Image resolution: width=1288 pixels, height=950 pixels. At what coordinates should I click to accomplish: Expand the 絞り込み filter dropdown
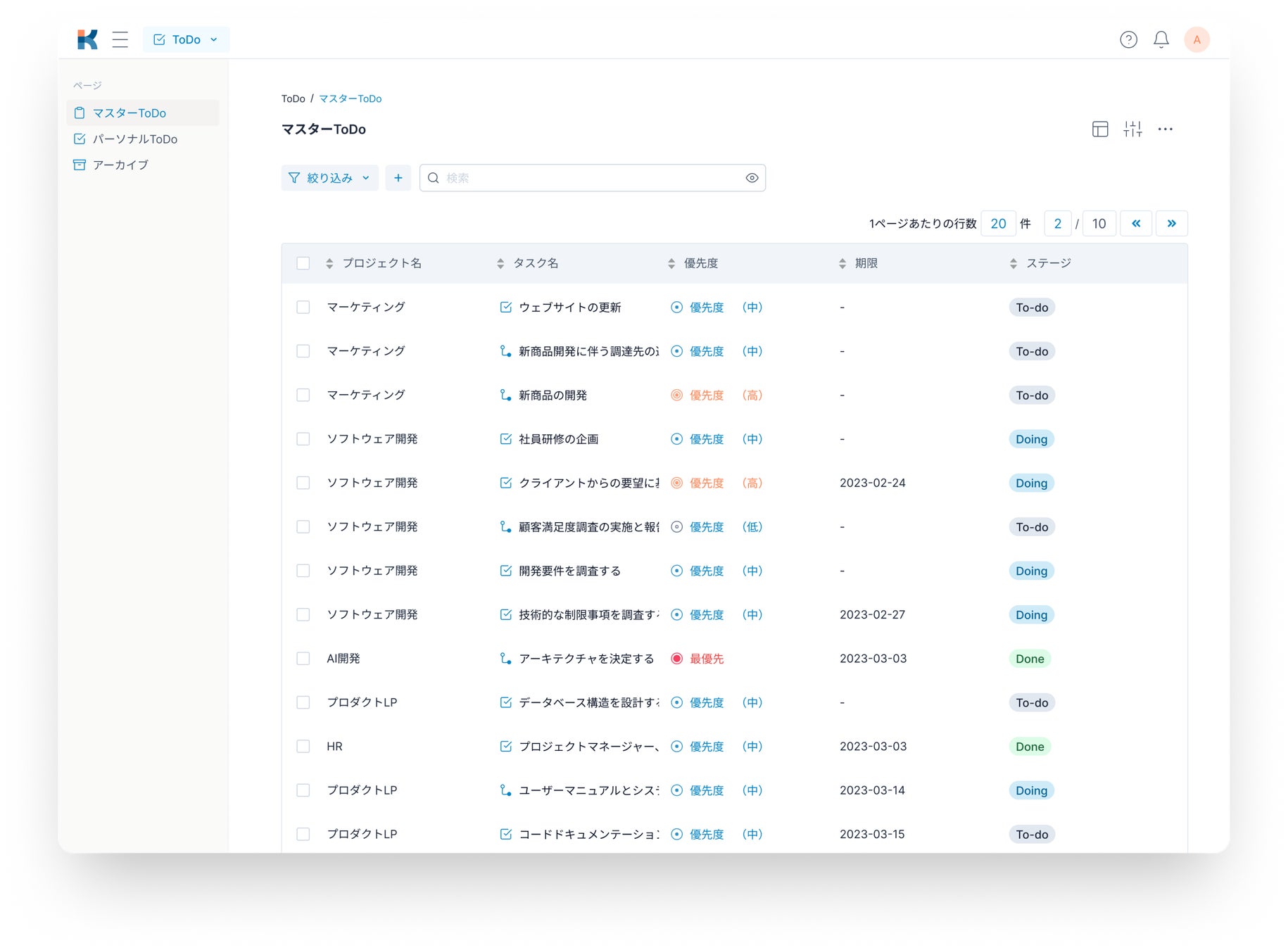click(x=329, y=178)
